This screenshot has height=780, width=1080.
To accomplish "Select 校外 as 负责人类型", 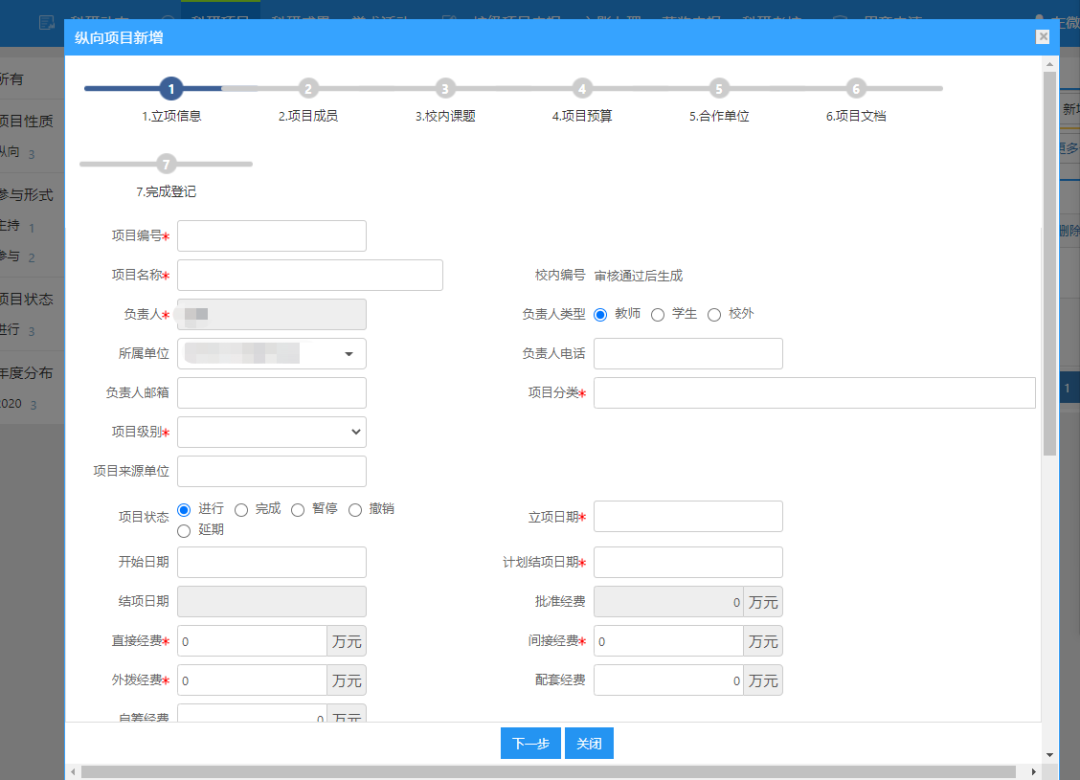I will click(714, 315).
